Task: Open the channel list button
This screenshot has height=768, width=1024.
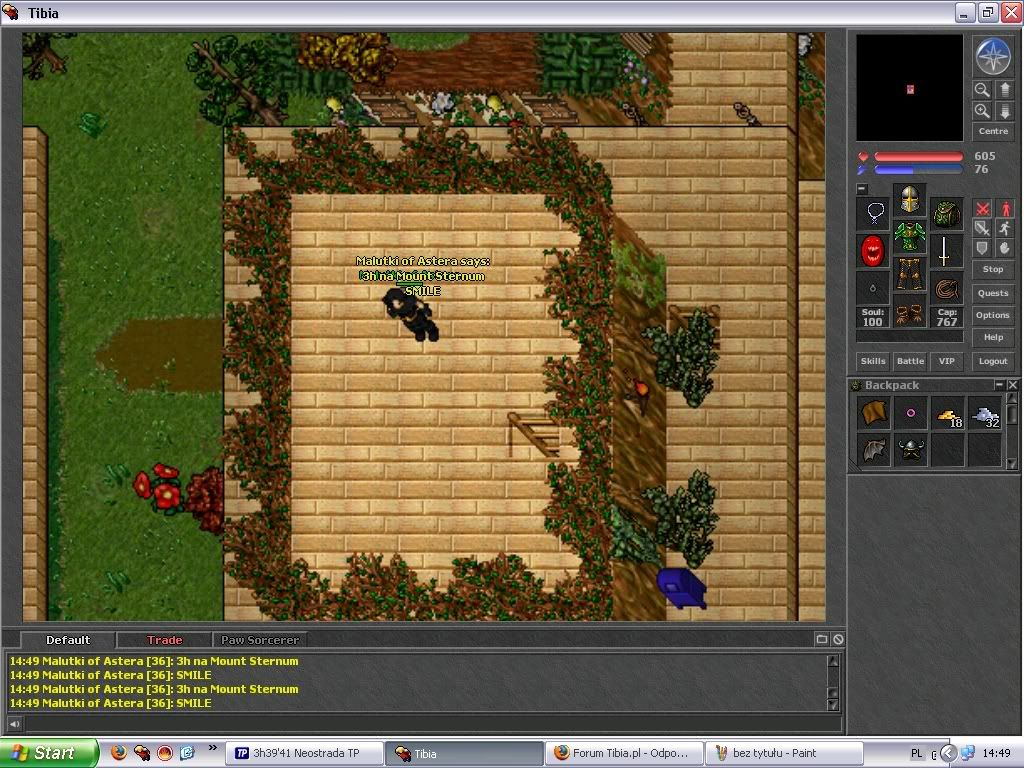Action: (x=822, y=639)
